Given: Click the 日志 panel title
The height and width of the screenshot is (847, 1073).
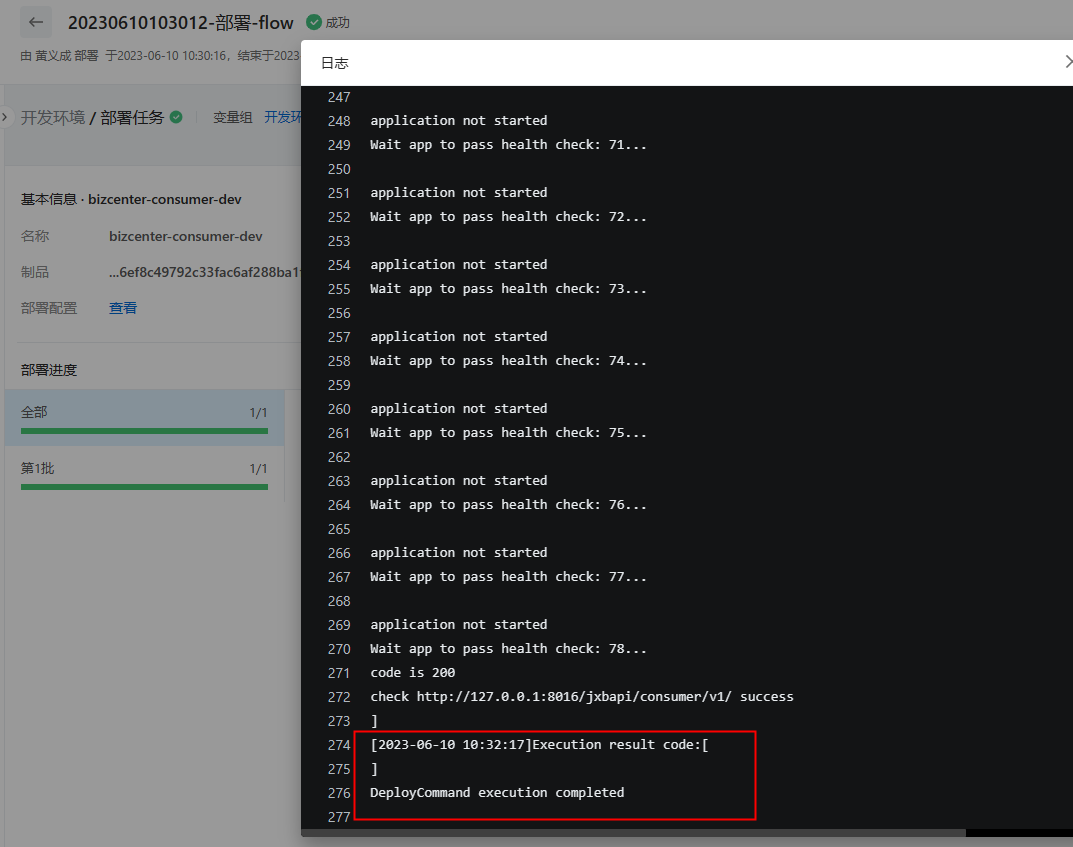Looking at the screenshot, I should (335, 63).
